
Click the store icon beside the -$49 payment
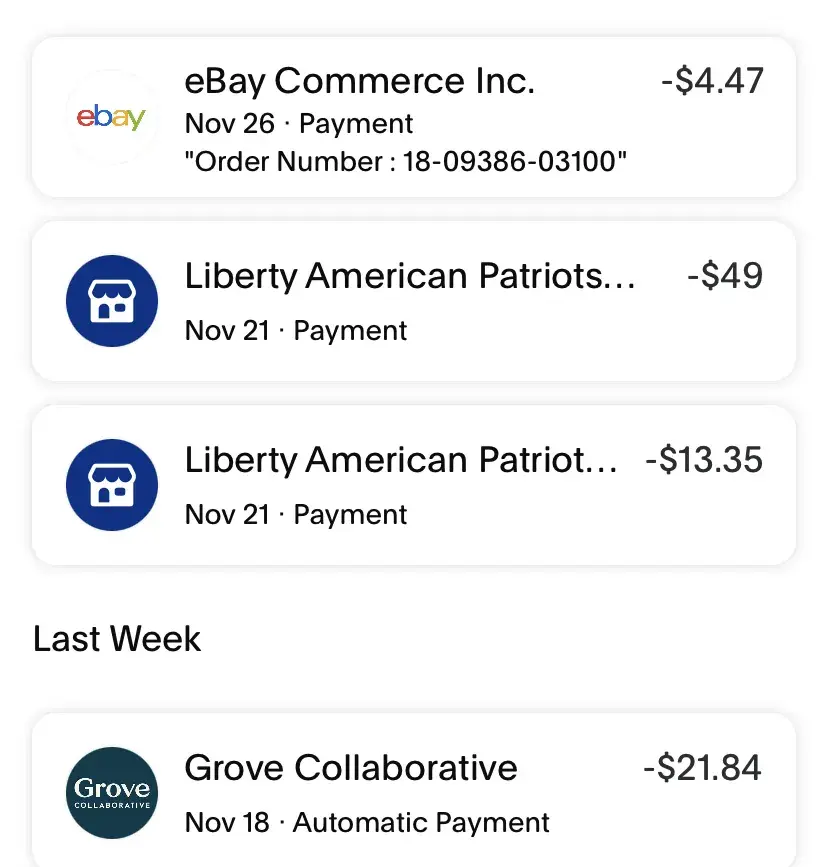[x=112, y=301]
